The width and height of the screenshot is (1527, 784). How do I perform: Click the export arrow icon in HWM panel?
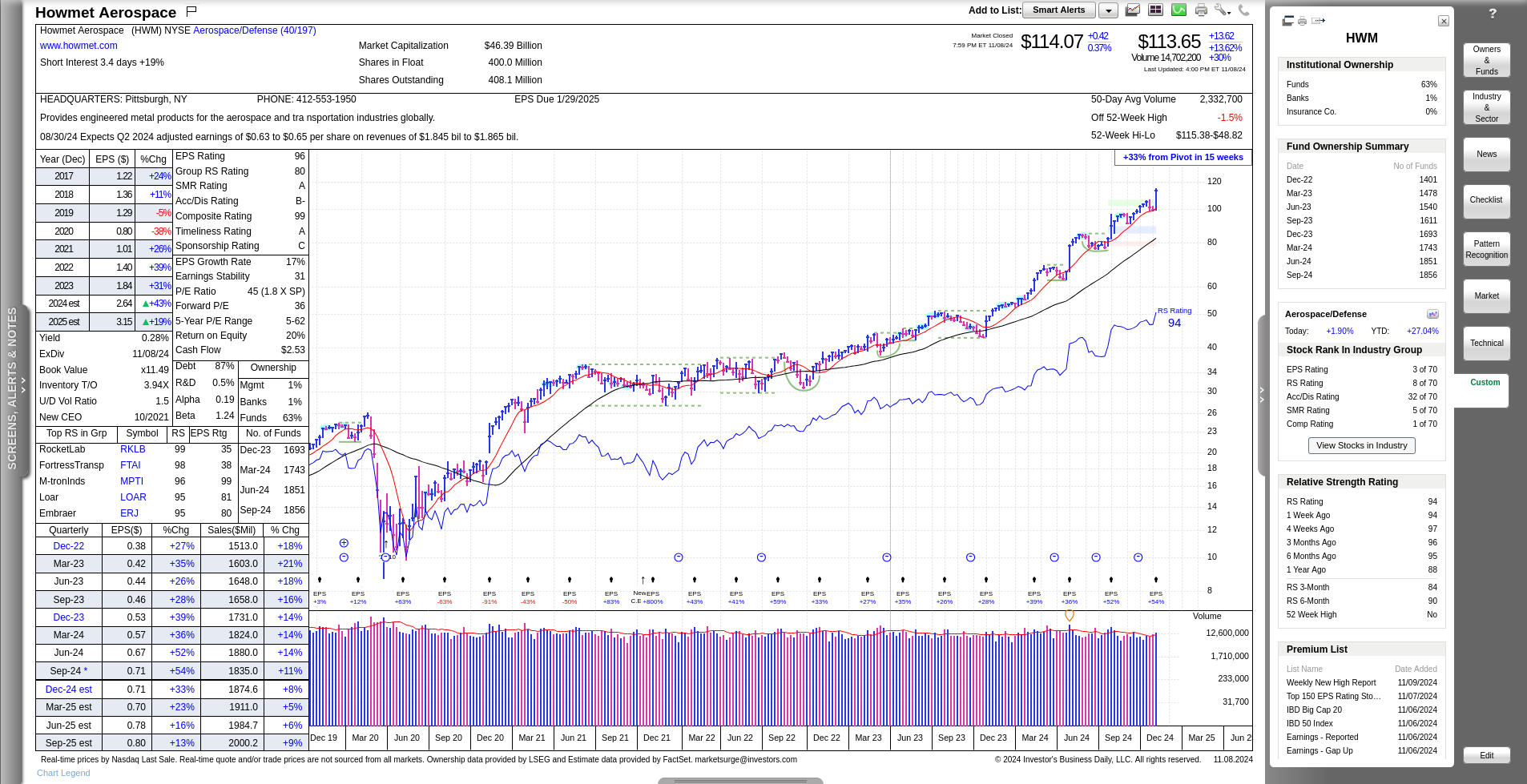click(x=1319, y=21)
